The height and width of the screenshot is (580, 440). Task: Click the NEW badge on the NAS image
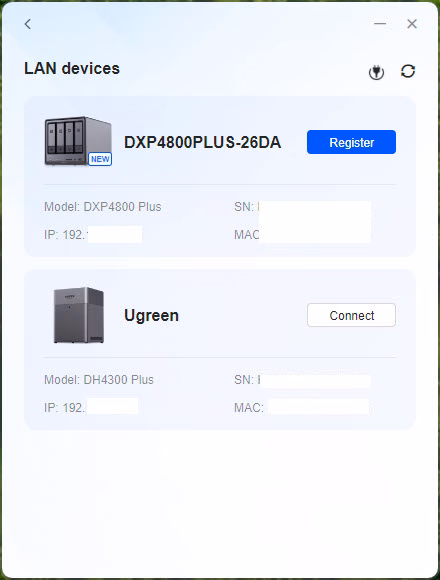point(100,159)
